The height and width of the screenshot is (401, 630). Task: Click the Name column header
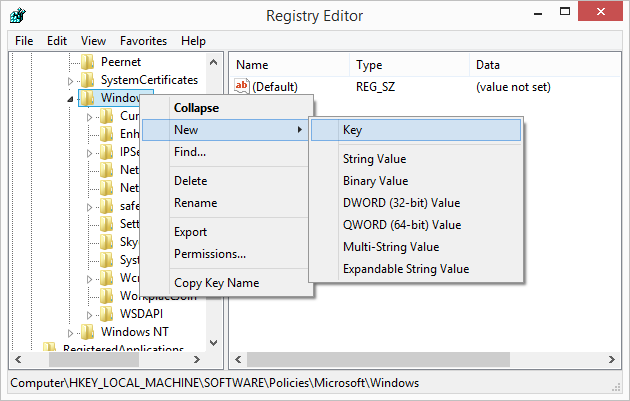[289, 65]
